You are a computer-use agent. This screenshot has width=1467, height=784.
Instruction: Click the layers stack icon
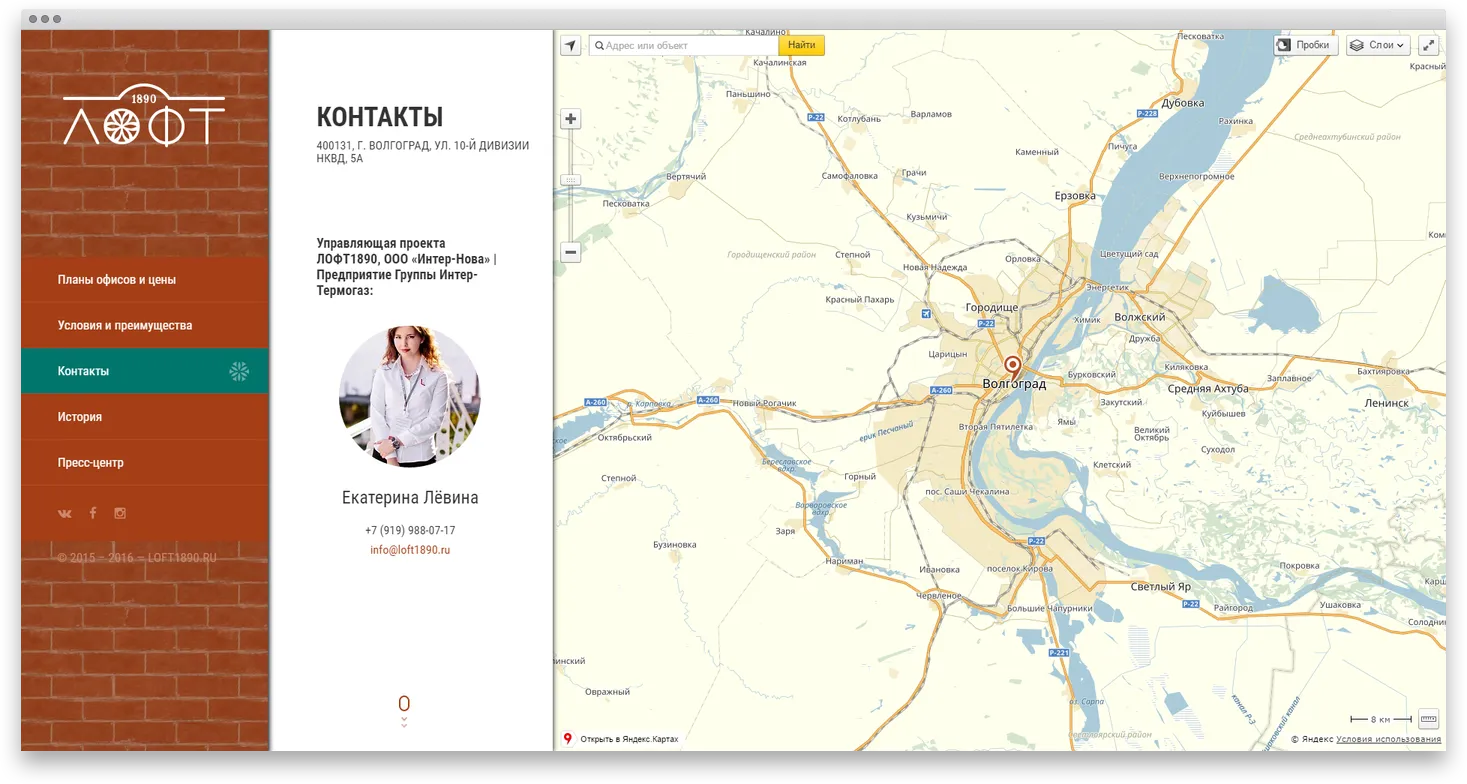[x=1357, y=45]
